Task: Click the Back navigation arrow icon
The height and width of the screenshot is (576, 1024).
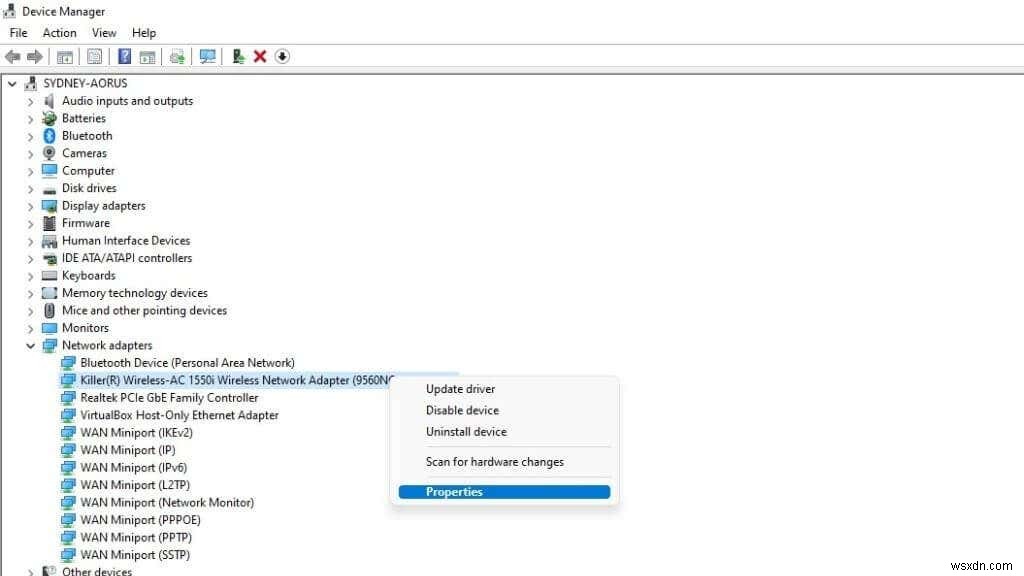Action: [x=11, y=57]
